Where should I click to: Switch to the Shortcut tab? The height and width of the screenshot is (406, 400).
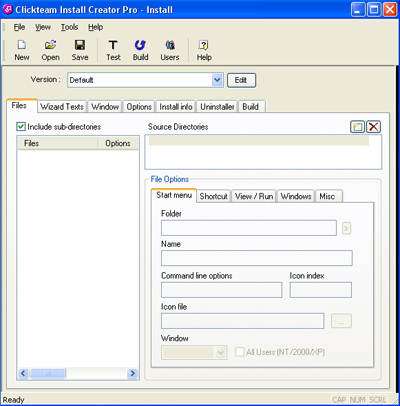(213, 196)
